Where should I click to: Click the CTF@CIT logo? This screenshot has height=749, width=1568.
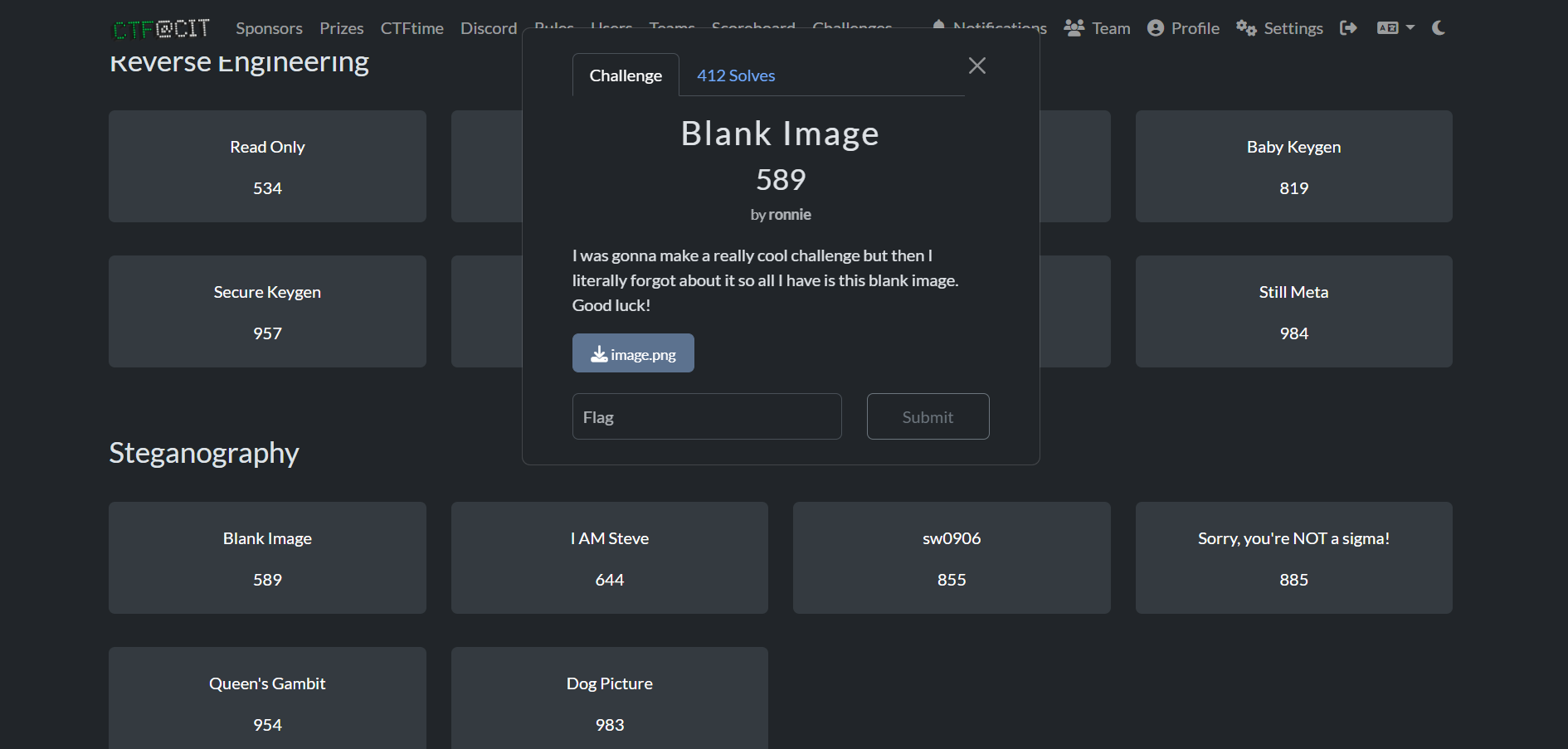tap(162, 27)
